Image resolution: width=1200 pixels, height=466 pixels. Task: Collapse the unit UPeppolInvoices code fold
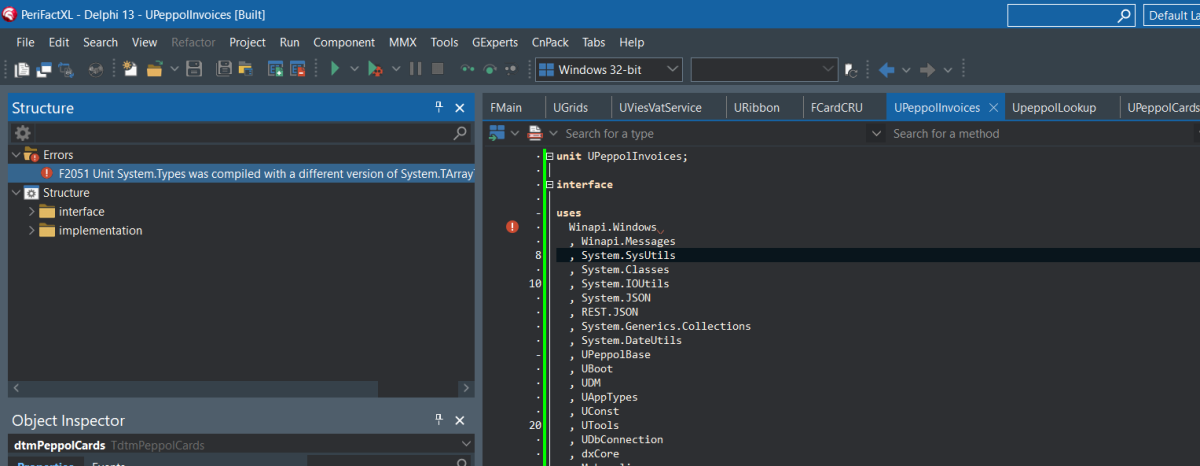pyautogui.click(x=548, y=156)
